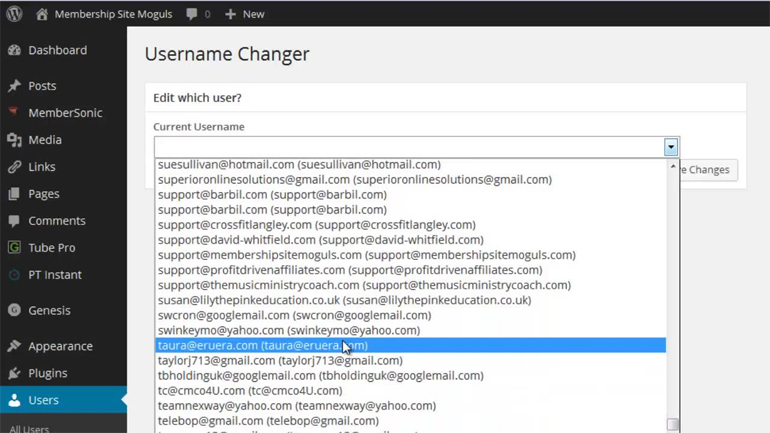Open the site home icon

(x=42, y=14)
